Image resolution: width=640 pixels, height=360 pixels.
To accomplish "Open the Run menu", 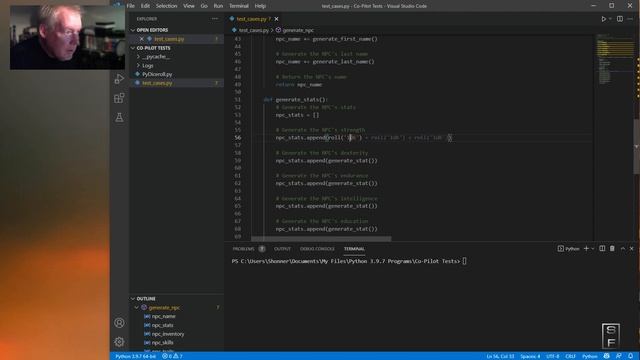I will coord(218,6).
